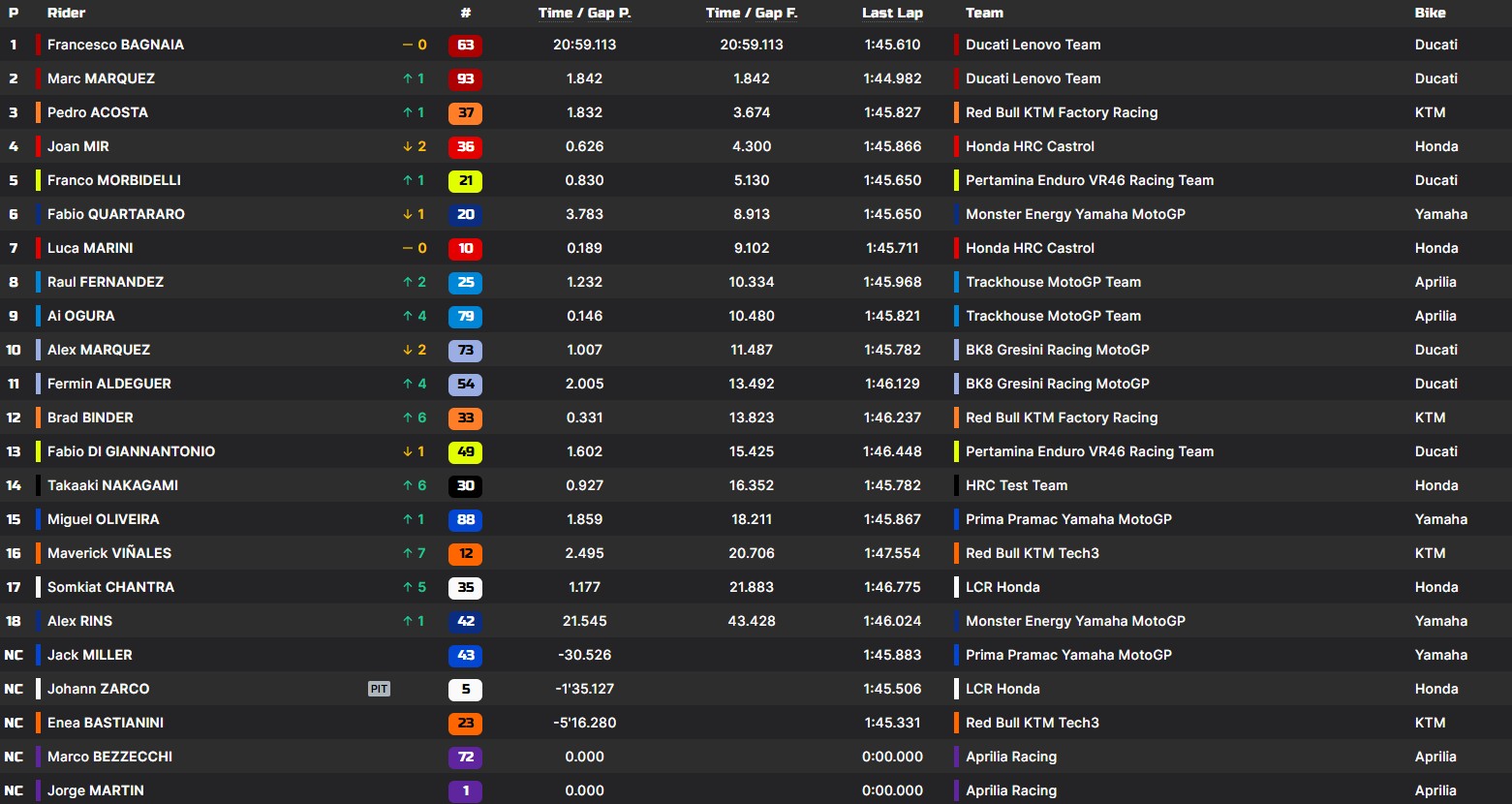Select the yellow number 21 badge

[x=465, y=180]
